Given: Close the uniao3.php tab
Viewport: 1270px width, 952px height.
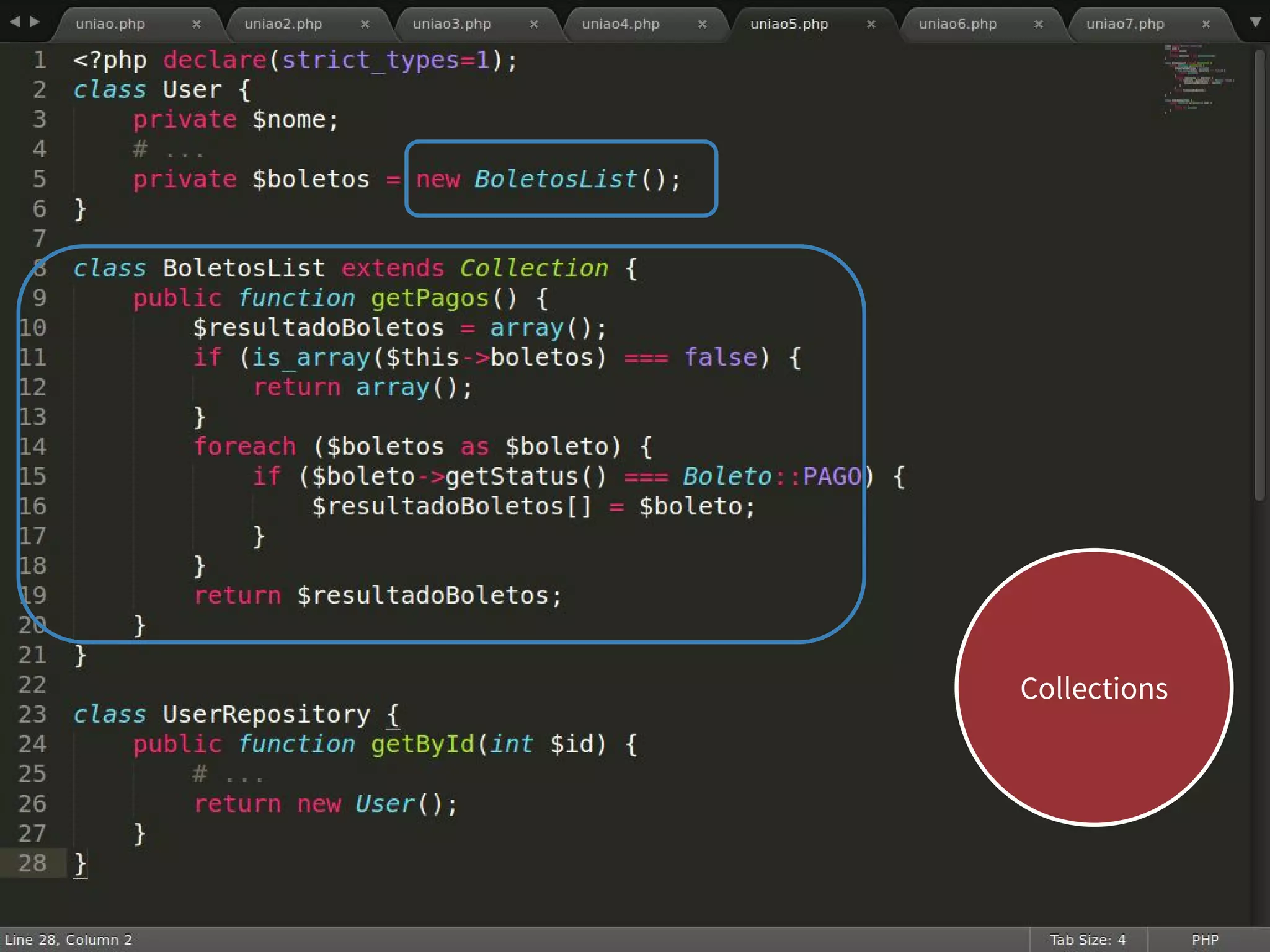Looking at the screenshot, I should [x=534, y=24].
